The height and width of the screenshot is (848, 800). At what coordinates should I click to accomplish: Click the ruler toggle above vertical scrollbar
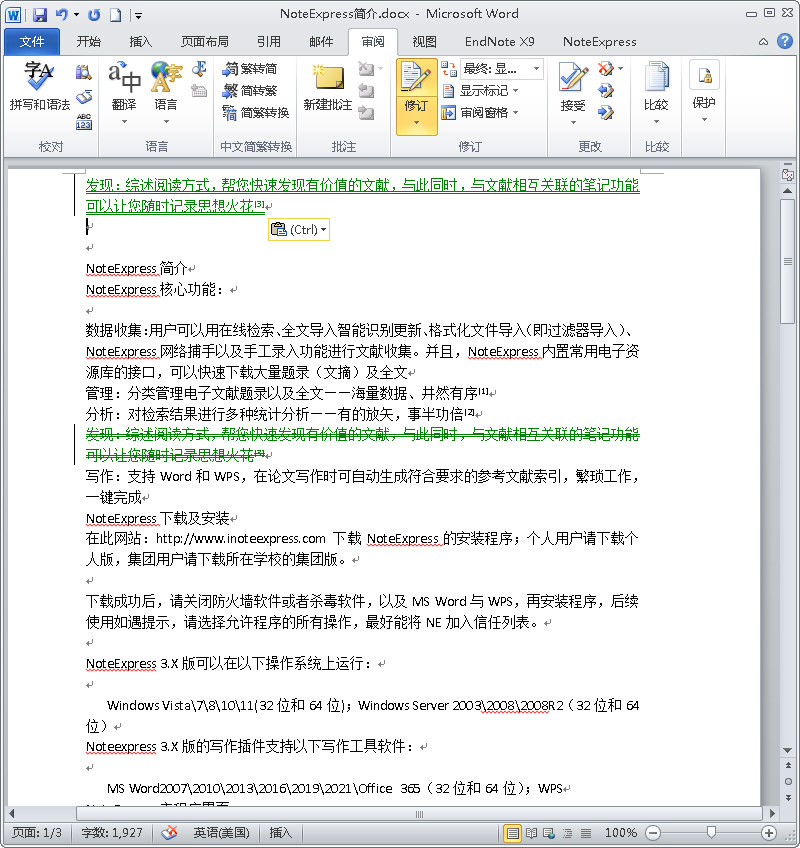pos(788,175)
